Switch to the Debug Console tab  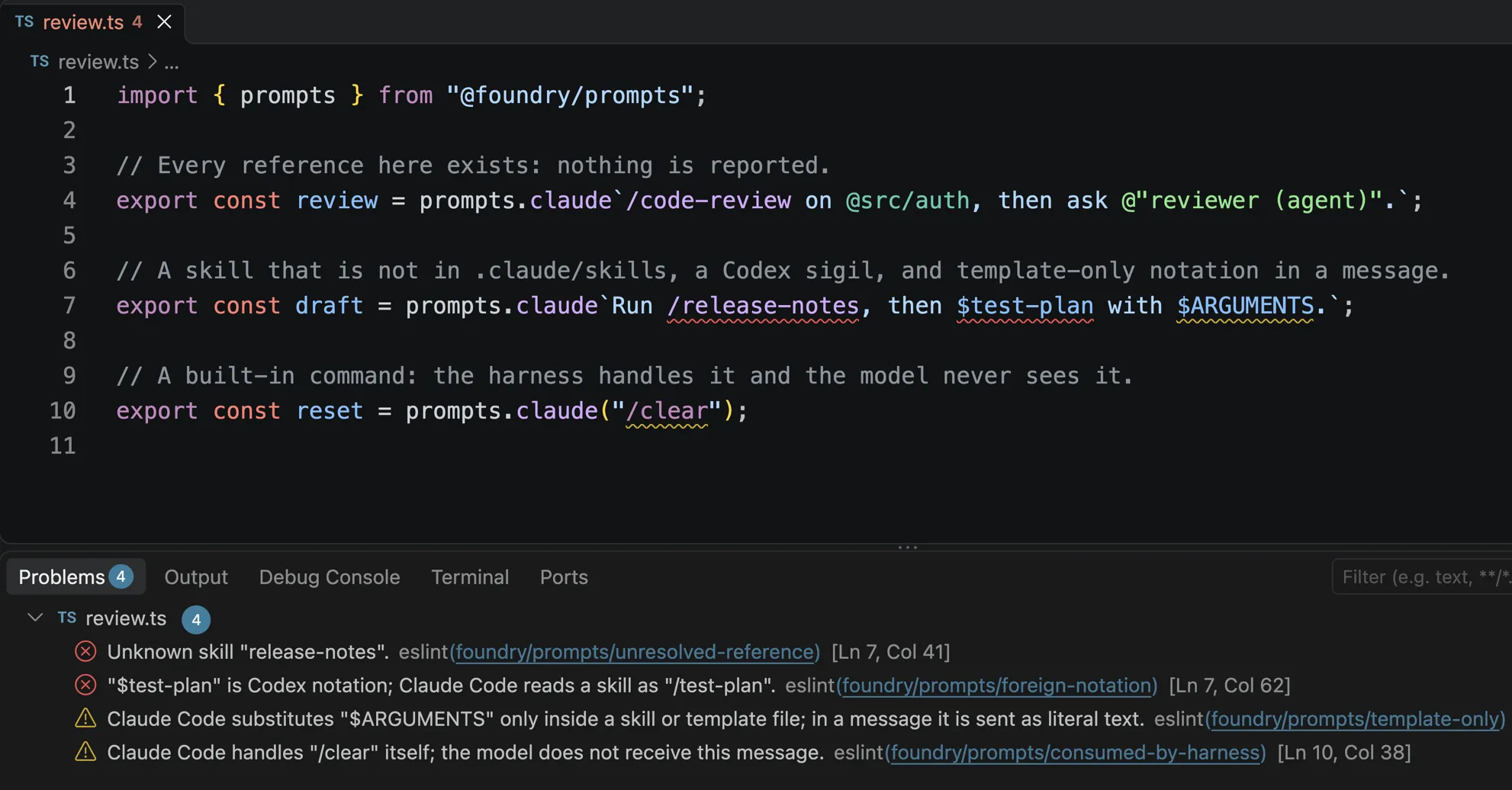(x=330, y=577)
